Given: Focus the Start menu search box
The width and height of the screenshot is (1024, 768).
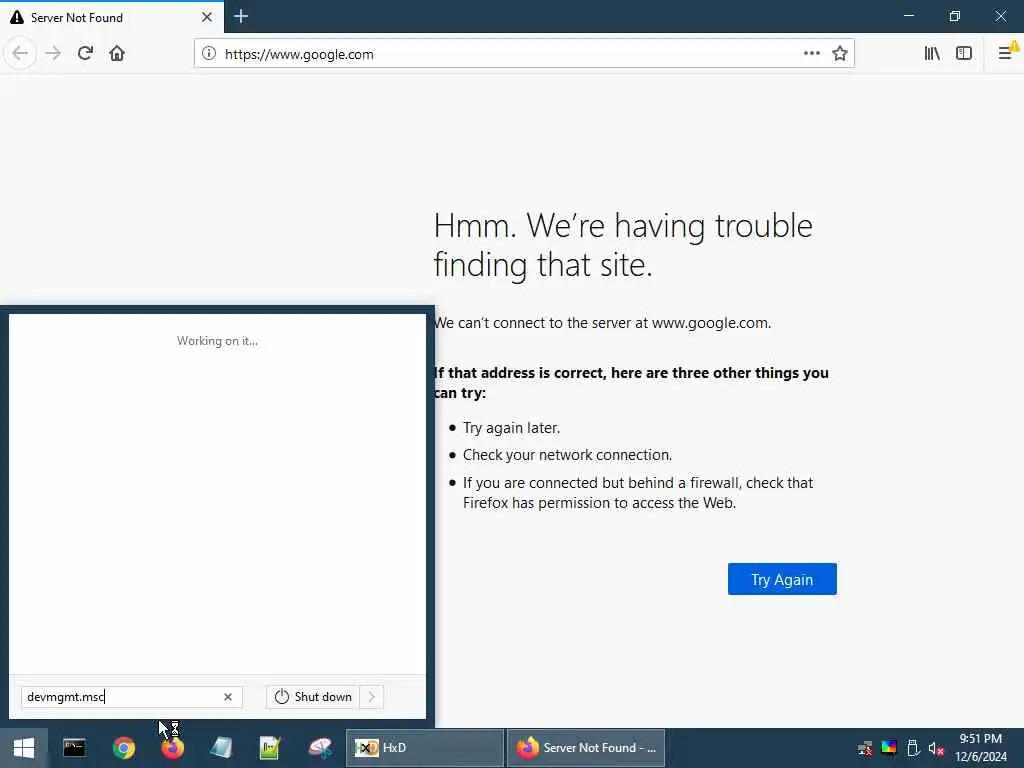Looking at the screenshot, I should point(131,697).
